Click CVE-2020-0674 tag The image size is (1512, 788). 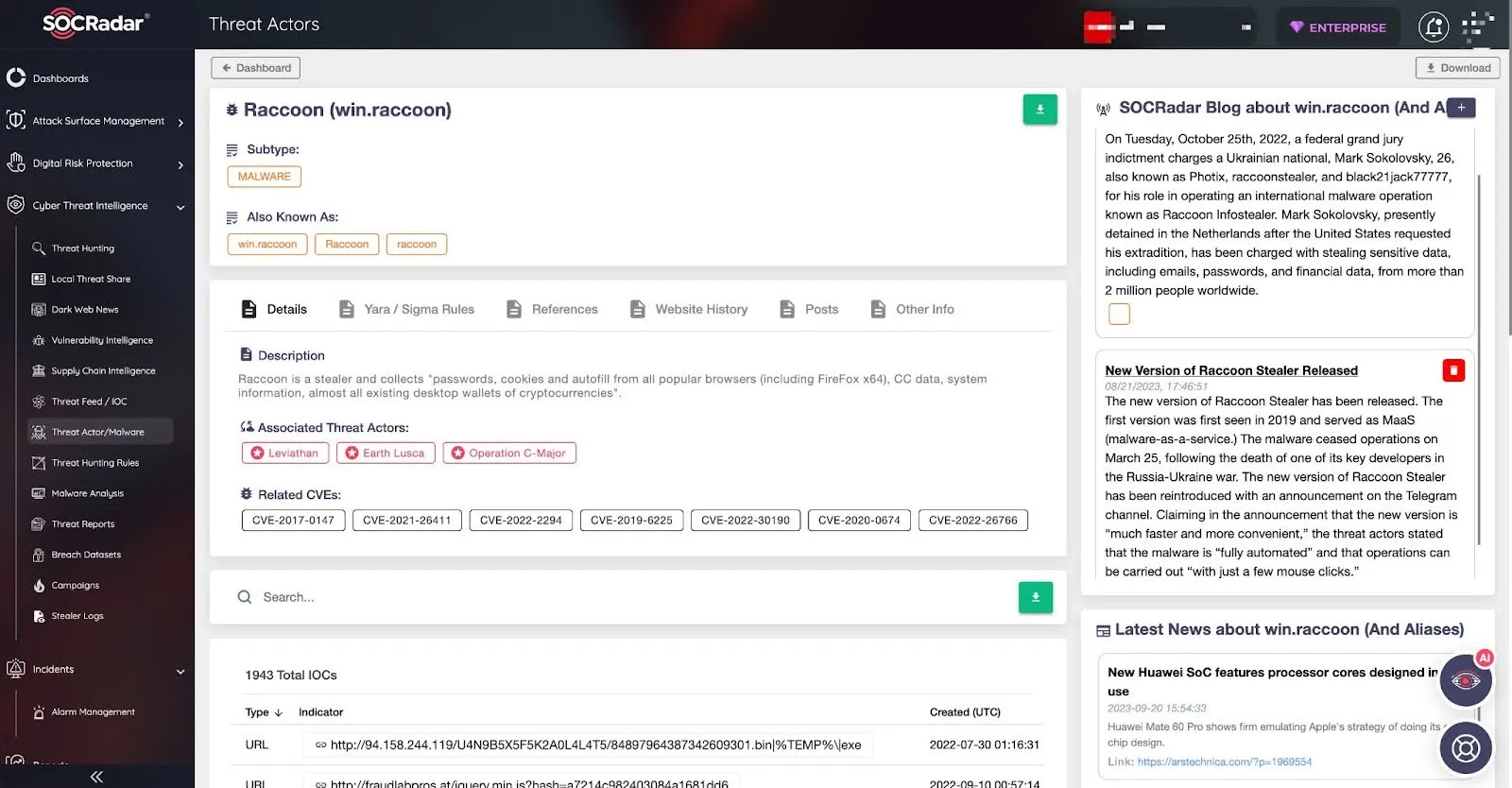click(859, 521)
